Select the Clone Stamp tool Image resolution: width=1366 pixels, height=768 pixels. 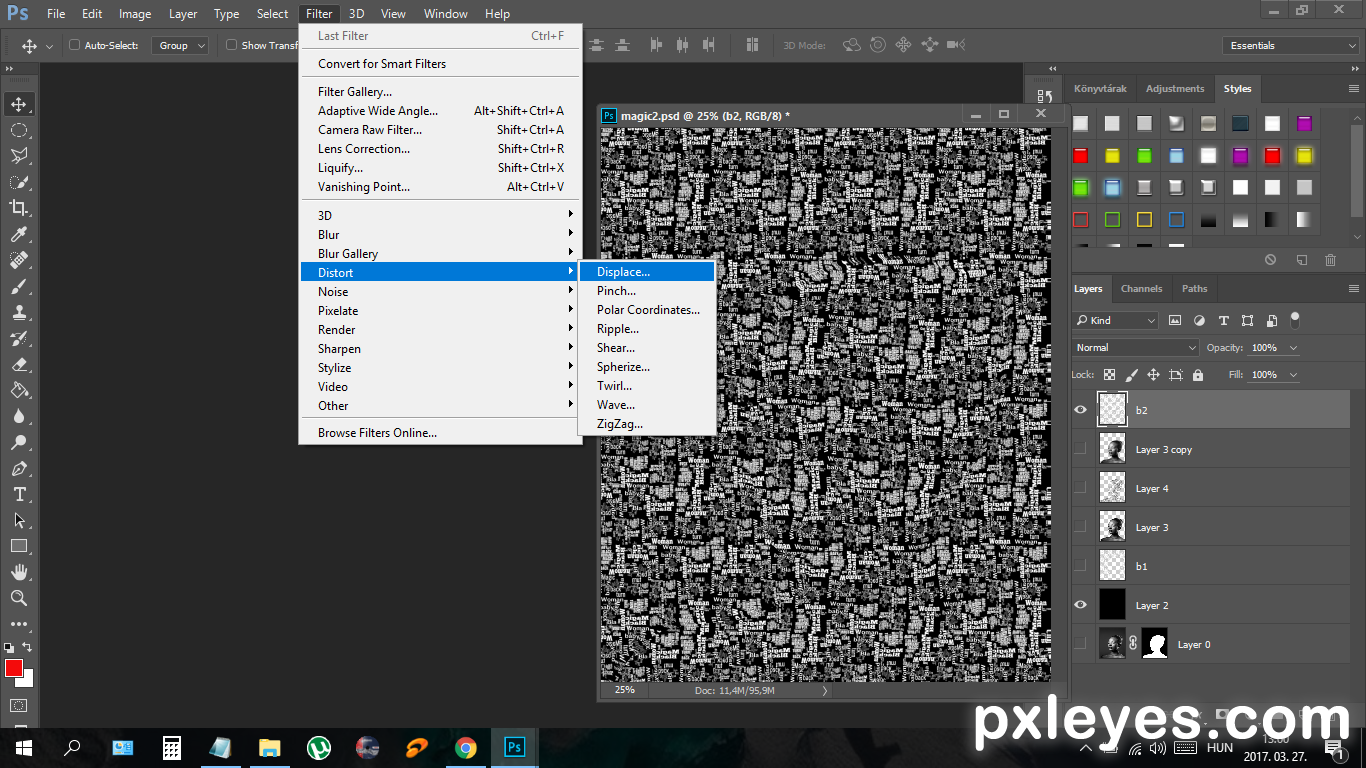point(19,312)
